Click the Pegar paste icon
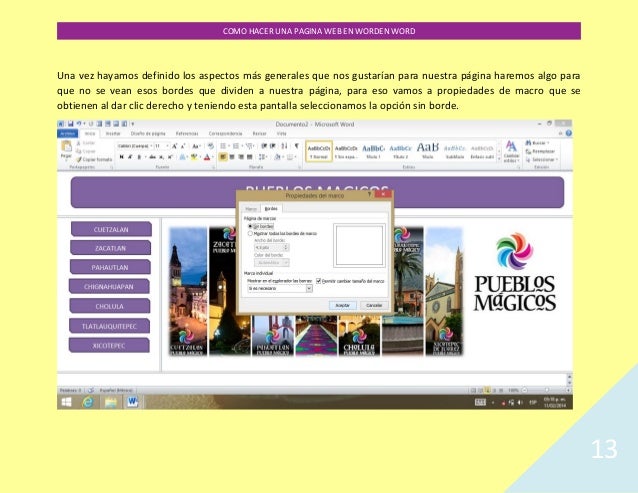 pyautogui.click(x=66, y=148)
